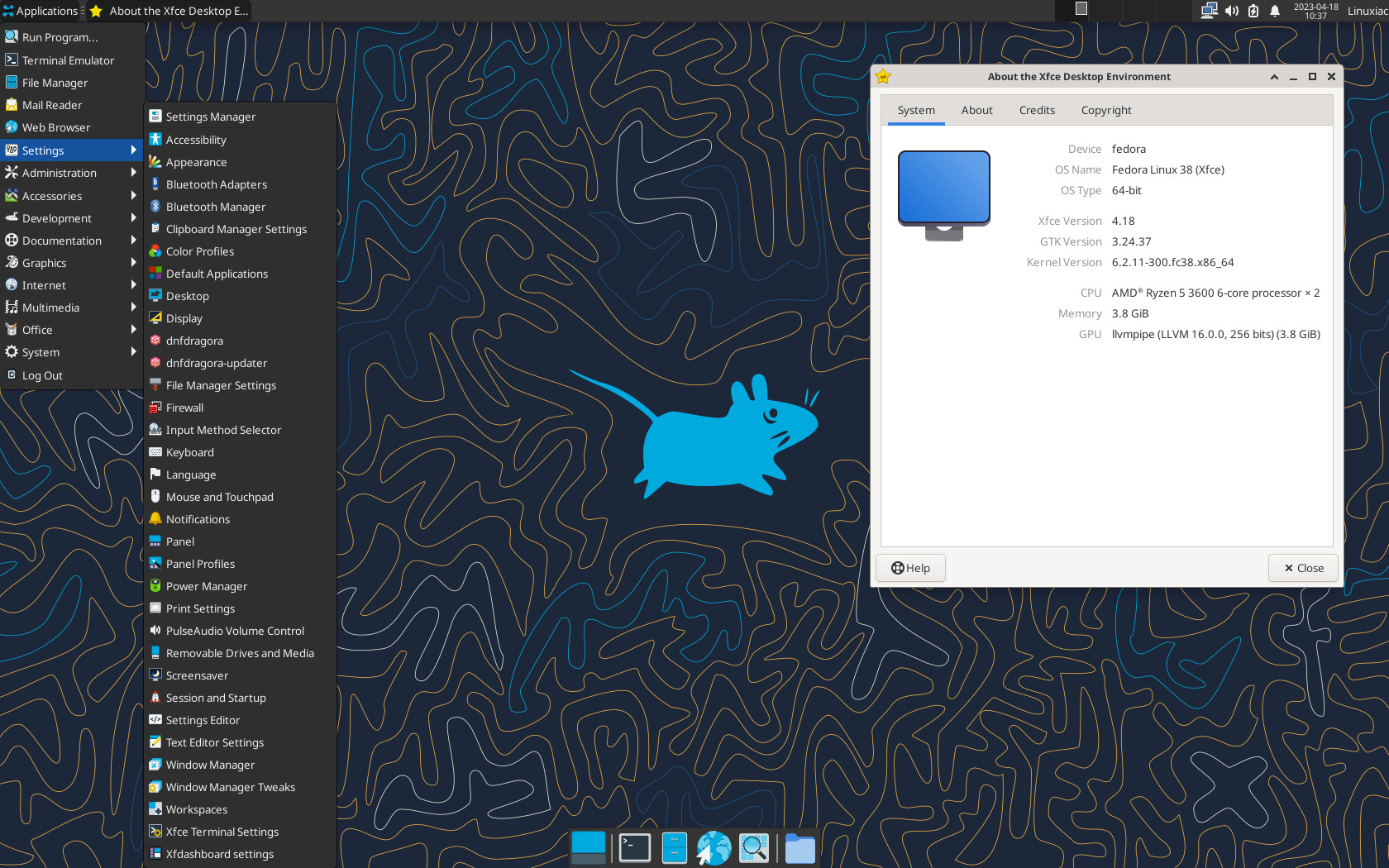The image size is (1389, 868).
Task: Open Settings Manager entry
Action: point(240,117)
